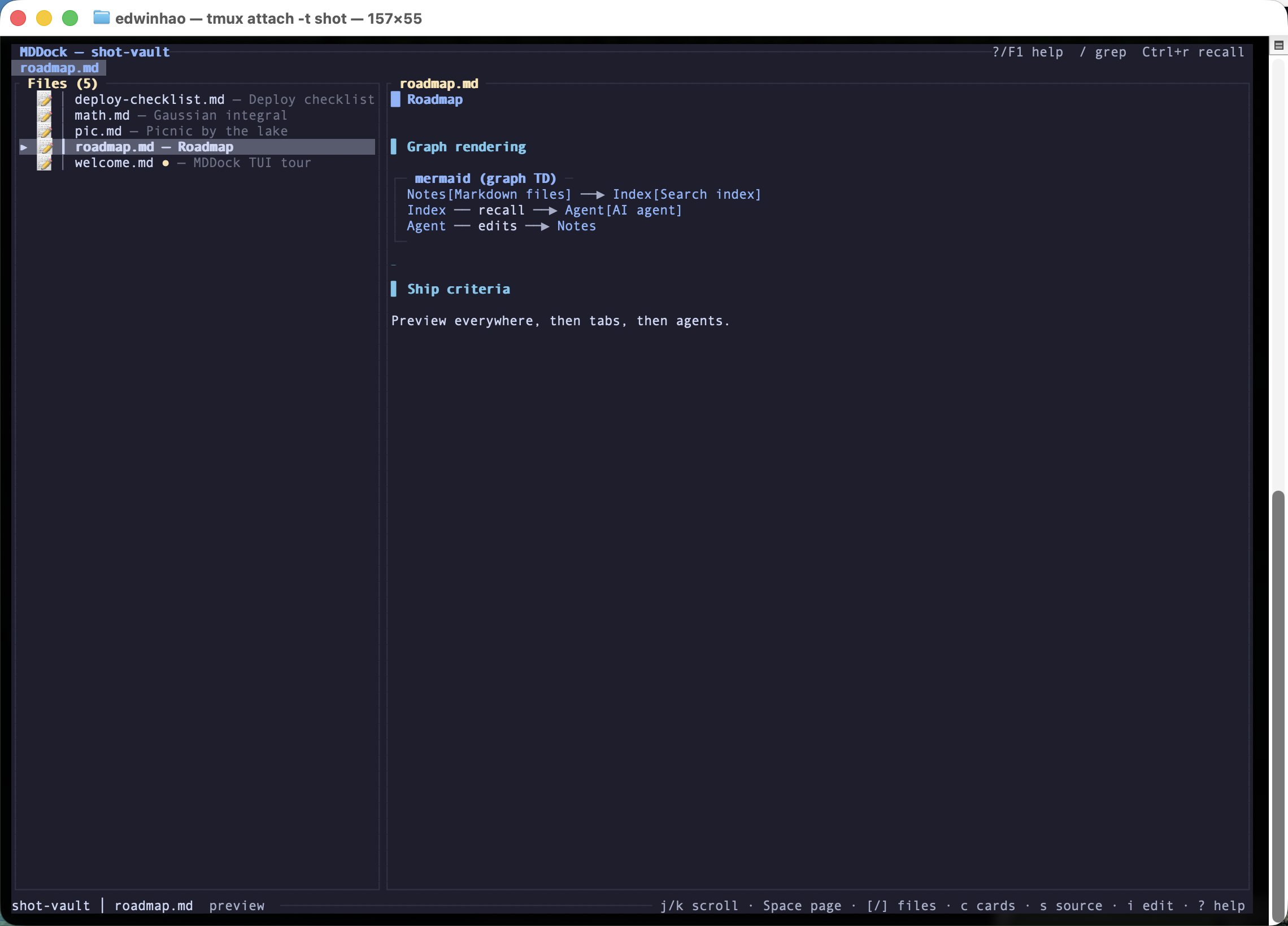The height and width of the screenshot is (926, 1288).
Task: Click the '[/] files' status bar hint
Action: tap(901, 906)
